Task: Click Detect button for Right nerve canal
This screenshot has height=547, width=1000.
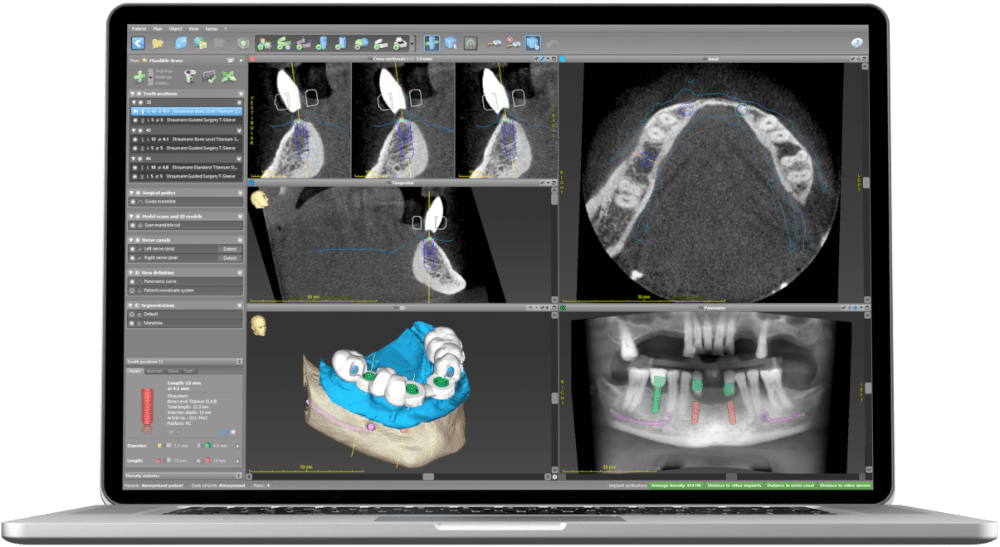Action: tap(229, 258)
